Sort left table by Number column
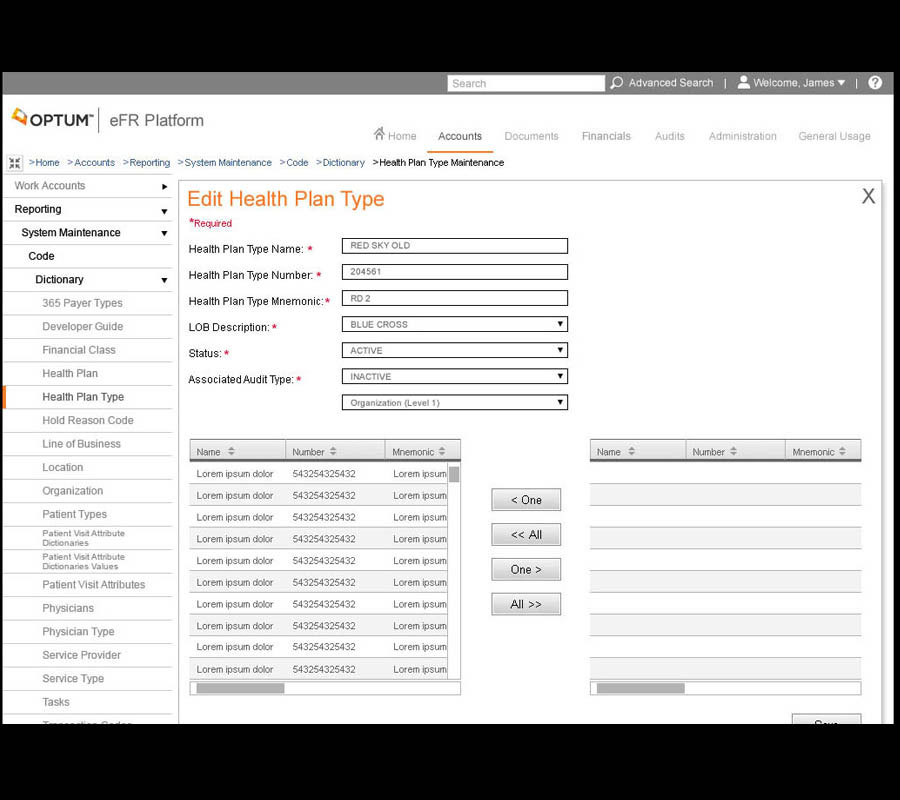 coord(333,452)
